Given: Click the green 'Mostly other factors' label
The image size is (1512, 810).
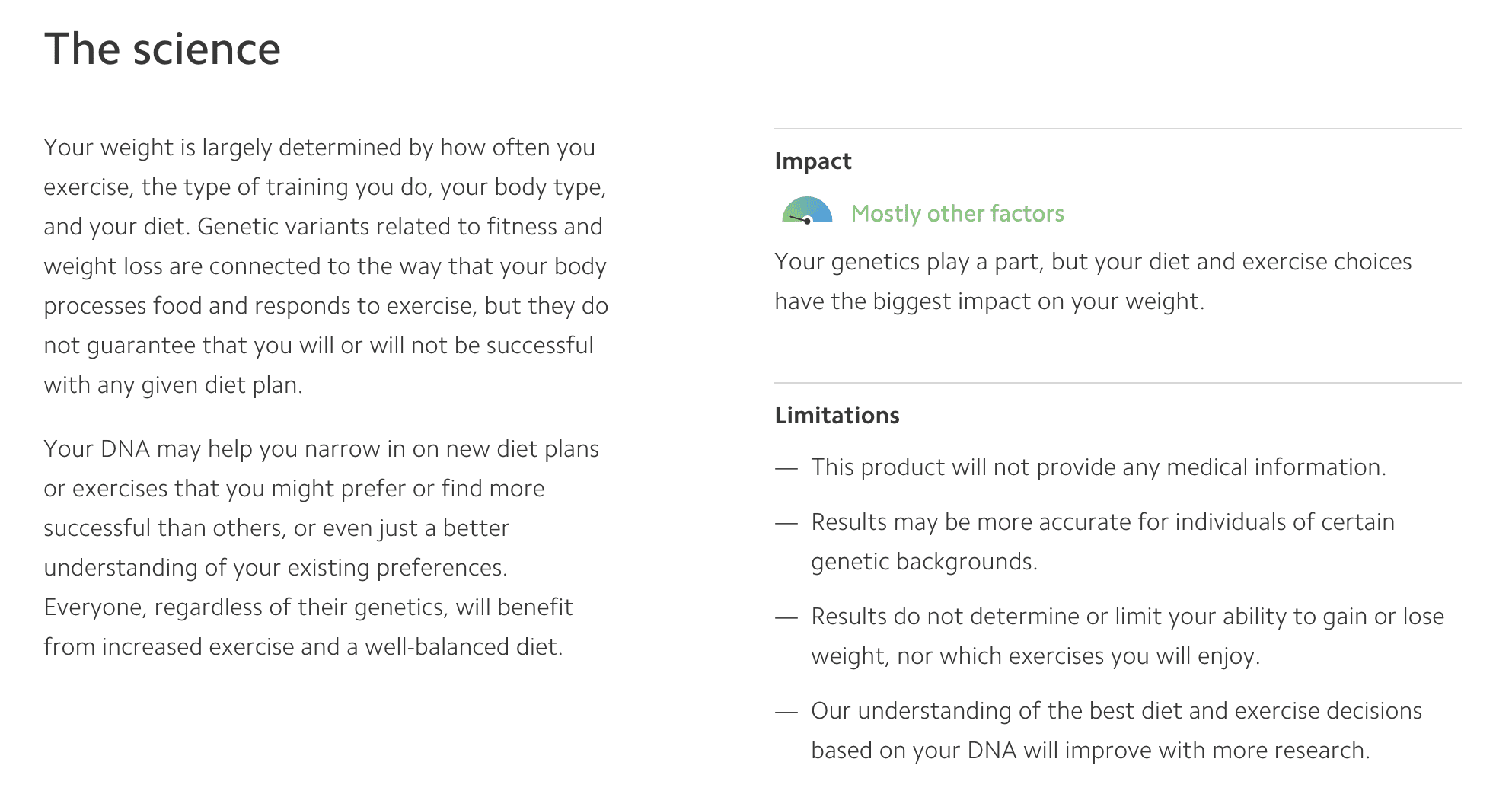Looking at the screenshot, I should click(957, 214).
